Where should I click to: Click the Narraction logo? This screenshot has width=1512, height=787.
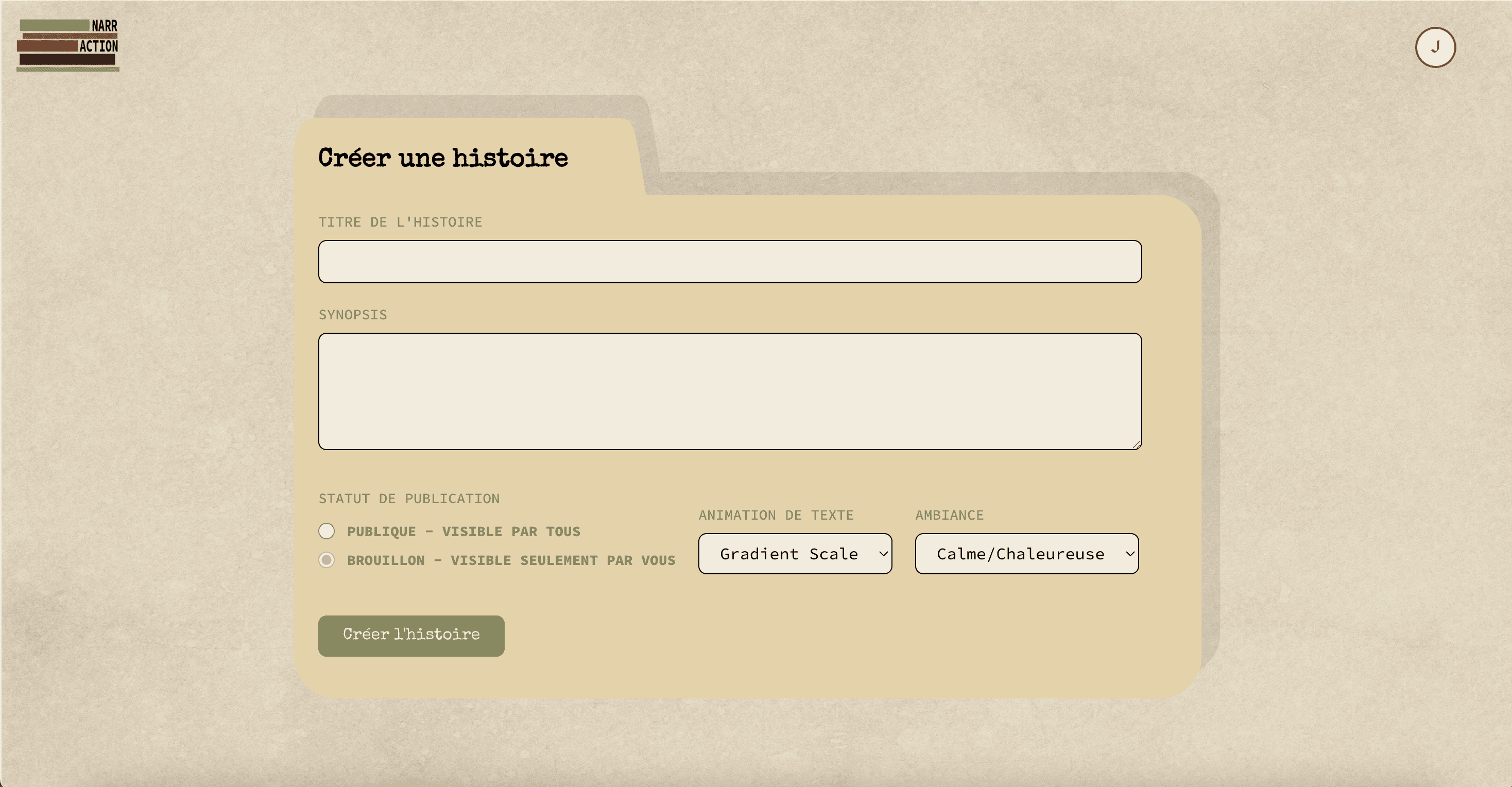[x=68, y=45]
